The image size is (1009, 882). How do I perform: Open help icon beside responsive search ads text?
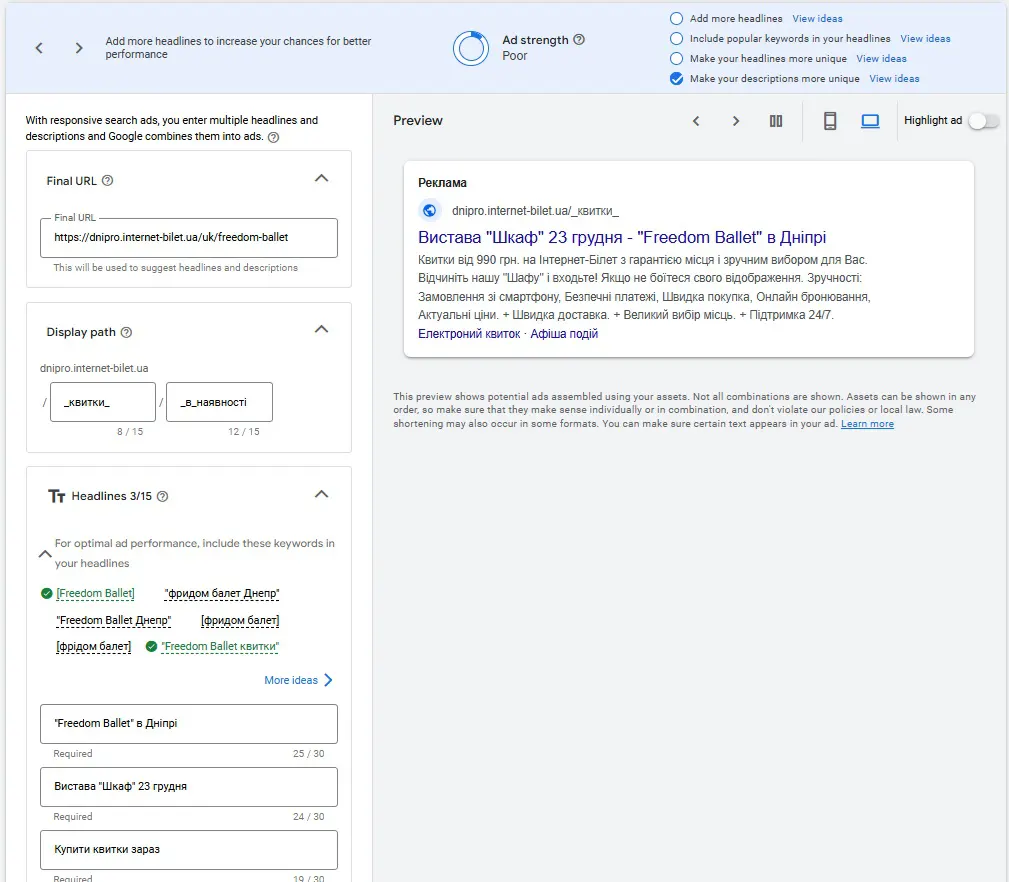point(273,137)
